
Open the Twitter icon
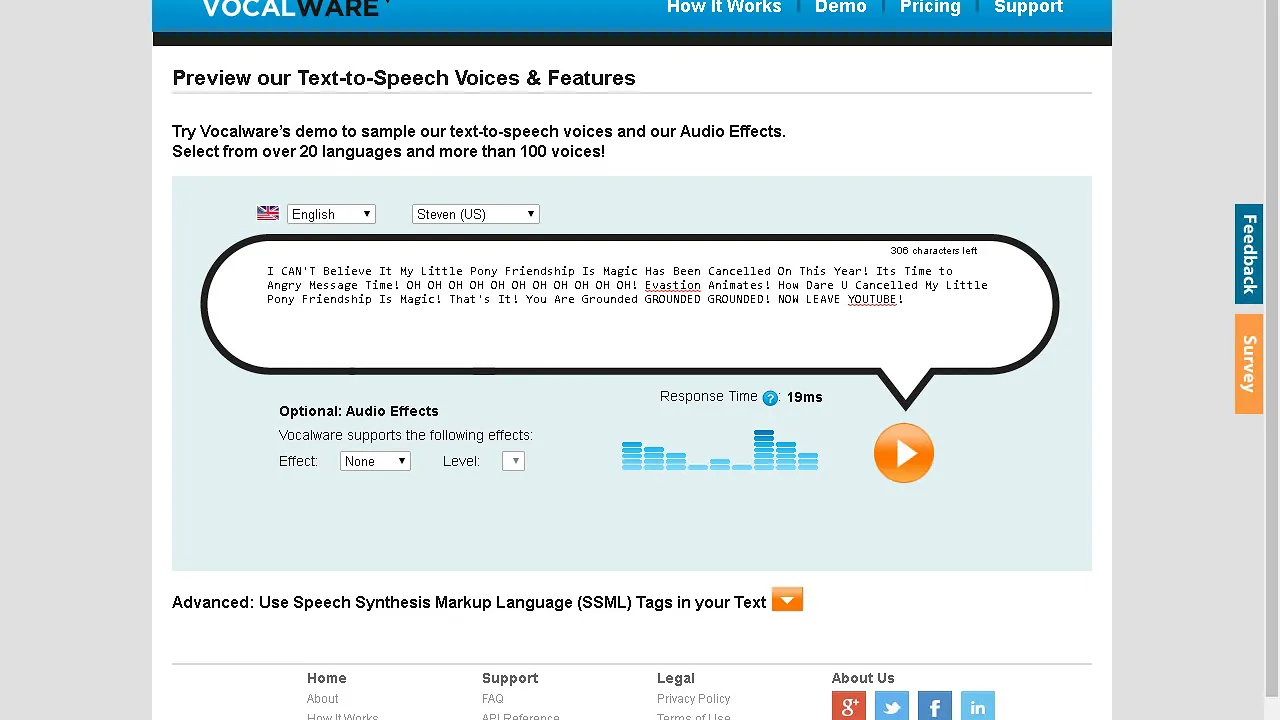(892, 706)
